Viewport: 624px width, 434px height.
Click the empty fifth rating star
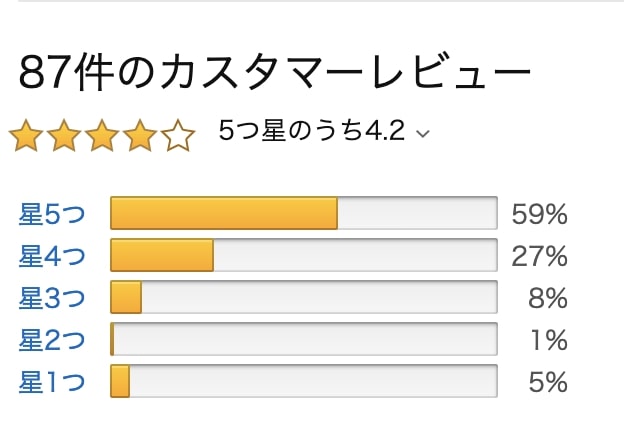click(177, 136)
